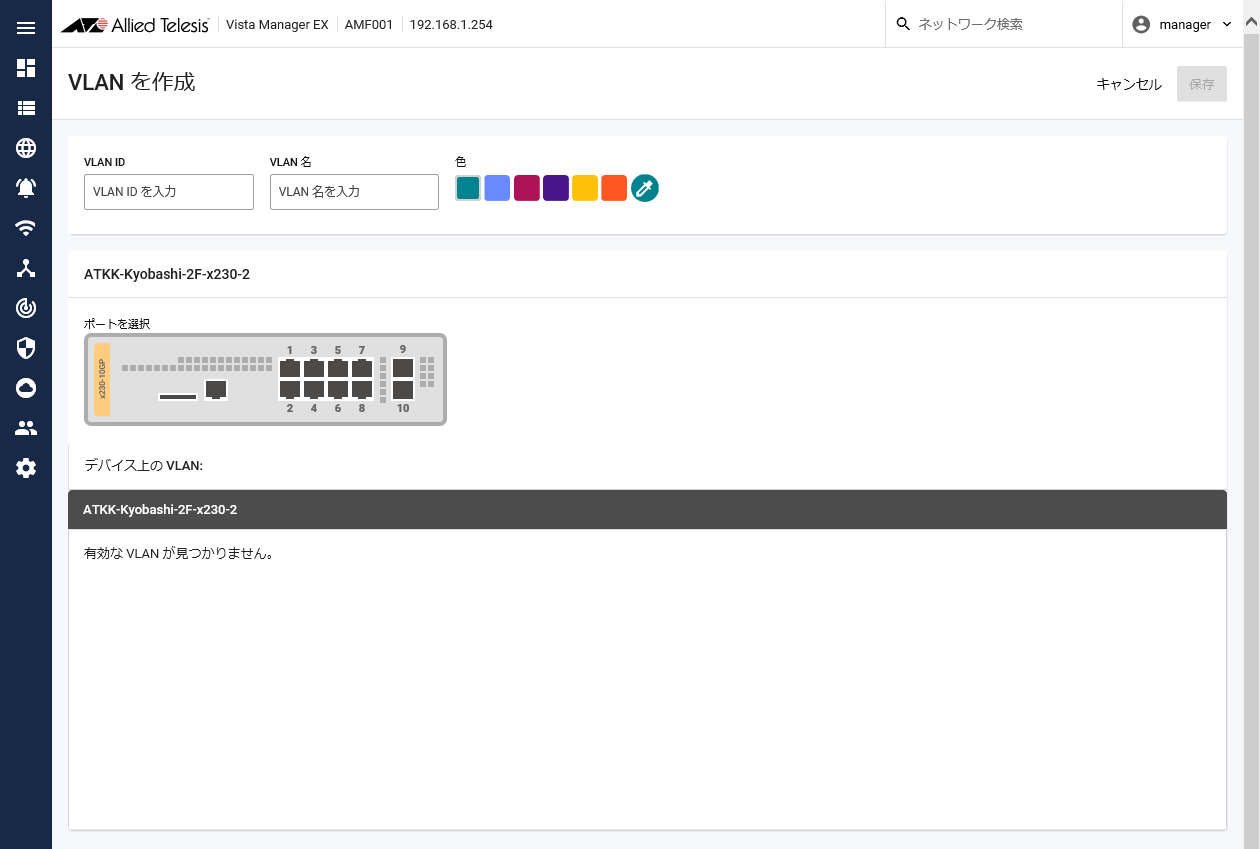
Task: Expand the manager user dropdown
Action: tap(1182, 24)
